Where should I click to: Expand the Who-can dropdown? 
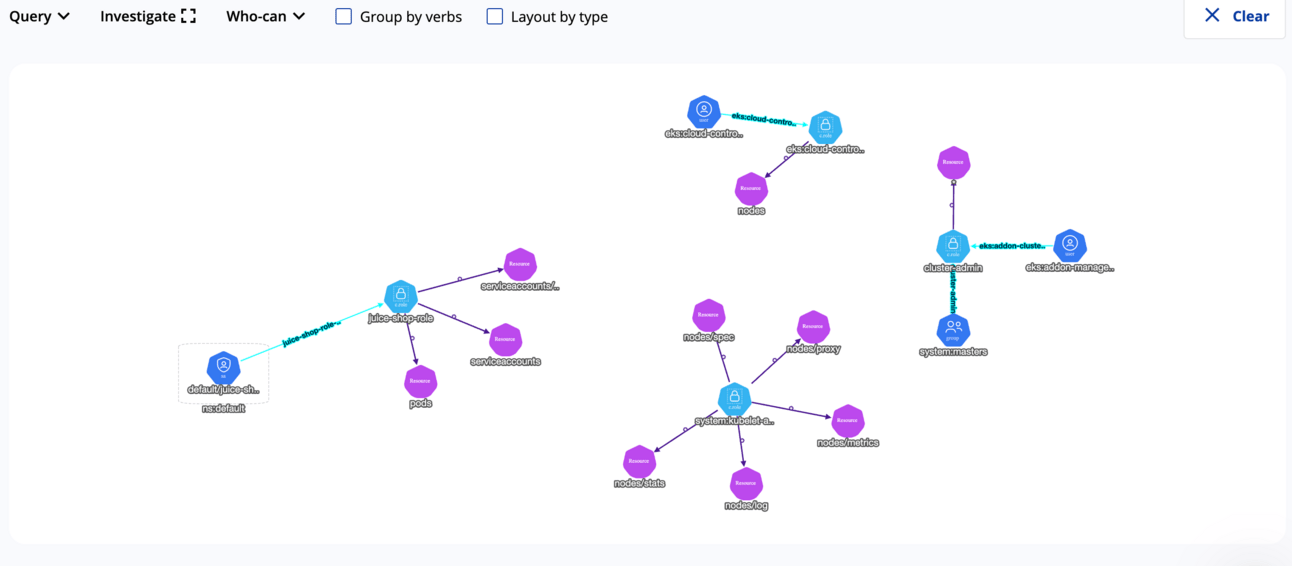click(x=266, y=17)
